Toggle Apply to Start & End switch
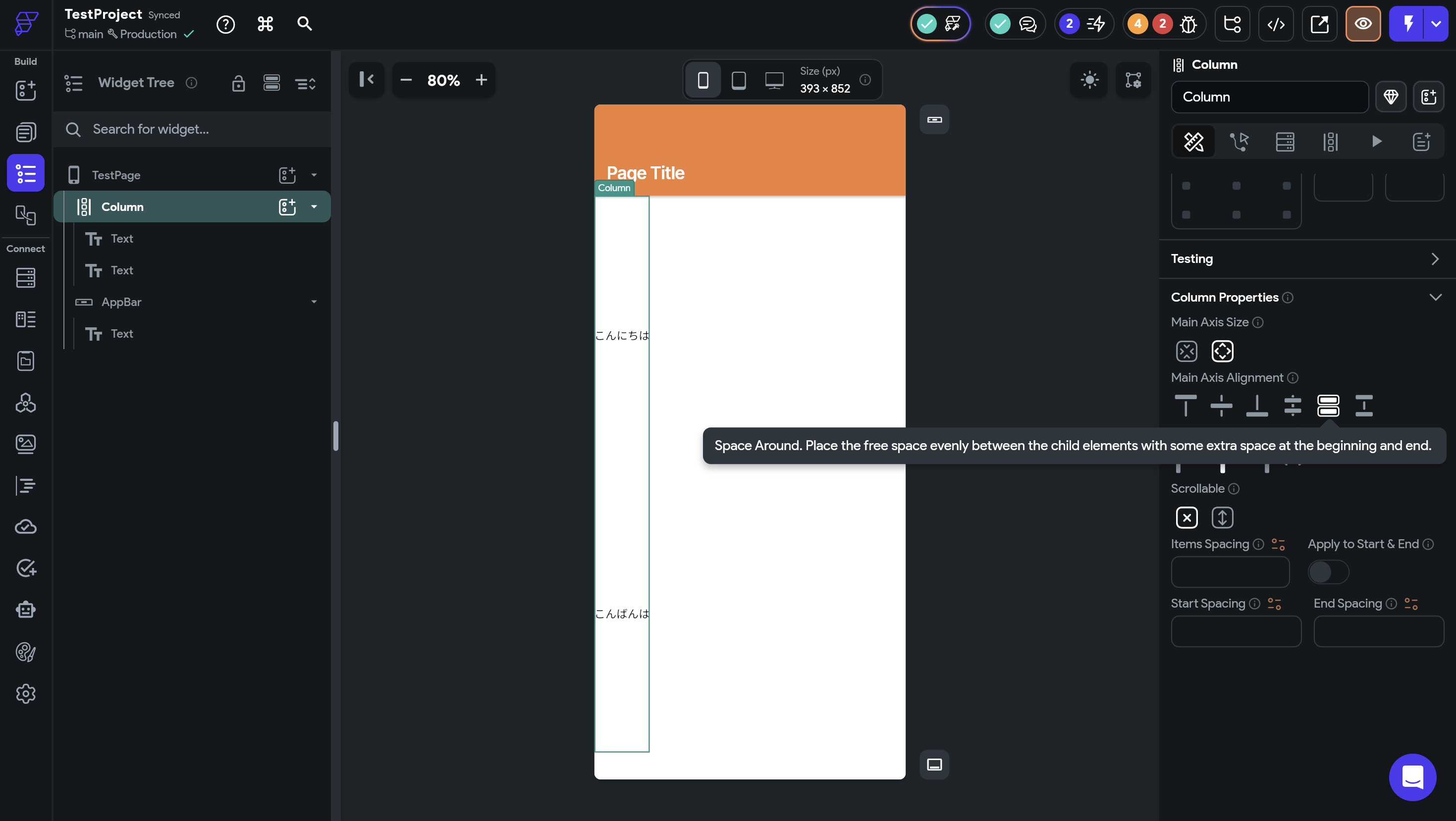 pos(1328,572)
